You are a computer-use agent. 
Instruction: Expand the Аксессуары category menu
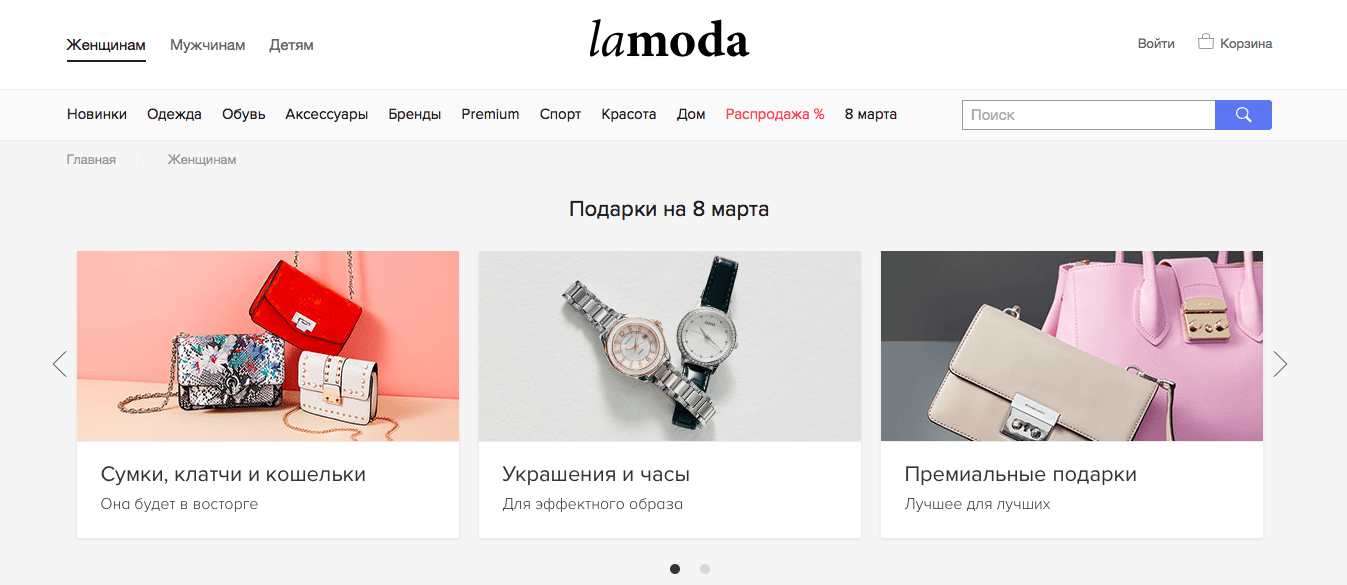click(327, 114)
